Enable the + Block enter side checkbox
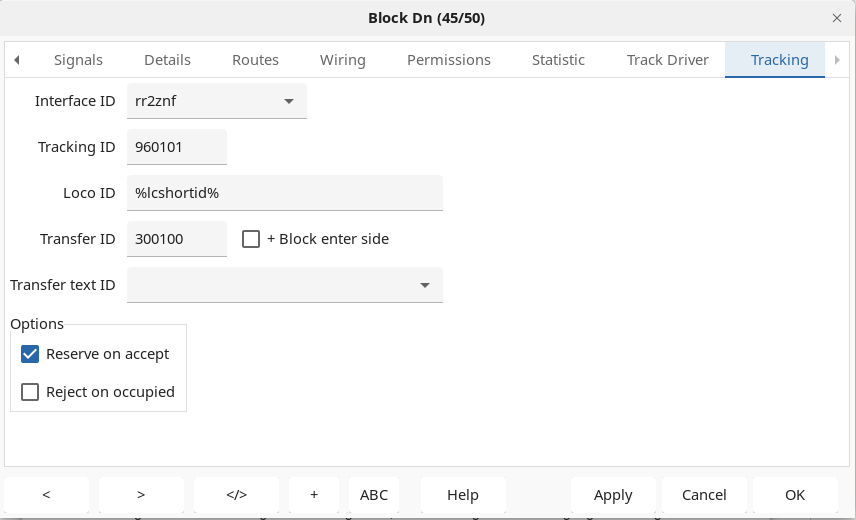This screenshot has height=520, width=856. coord(251,239)
